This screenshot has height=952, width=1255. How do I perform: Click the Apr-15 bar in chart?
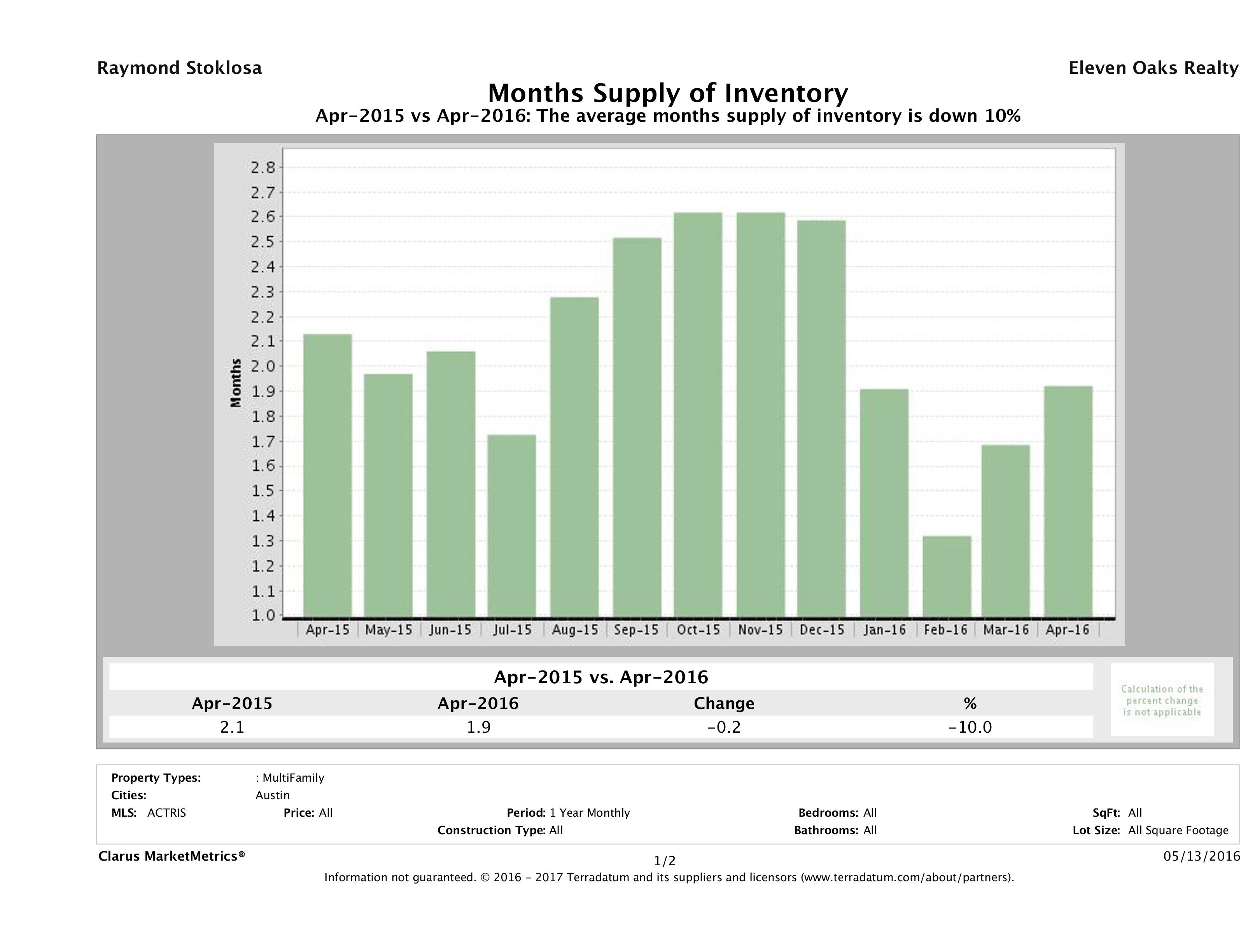click(327, 476)
